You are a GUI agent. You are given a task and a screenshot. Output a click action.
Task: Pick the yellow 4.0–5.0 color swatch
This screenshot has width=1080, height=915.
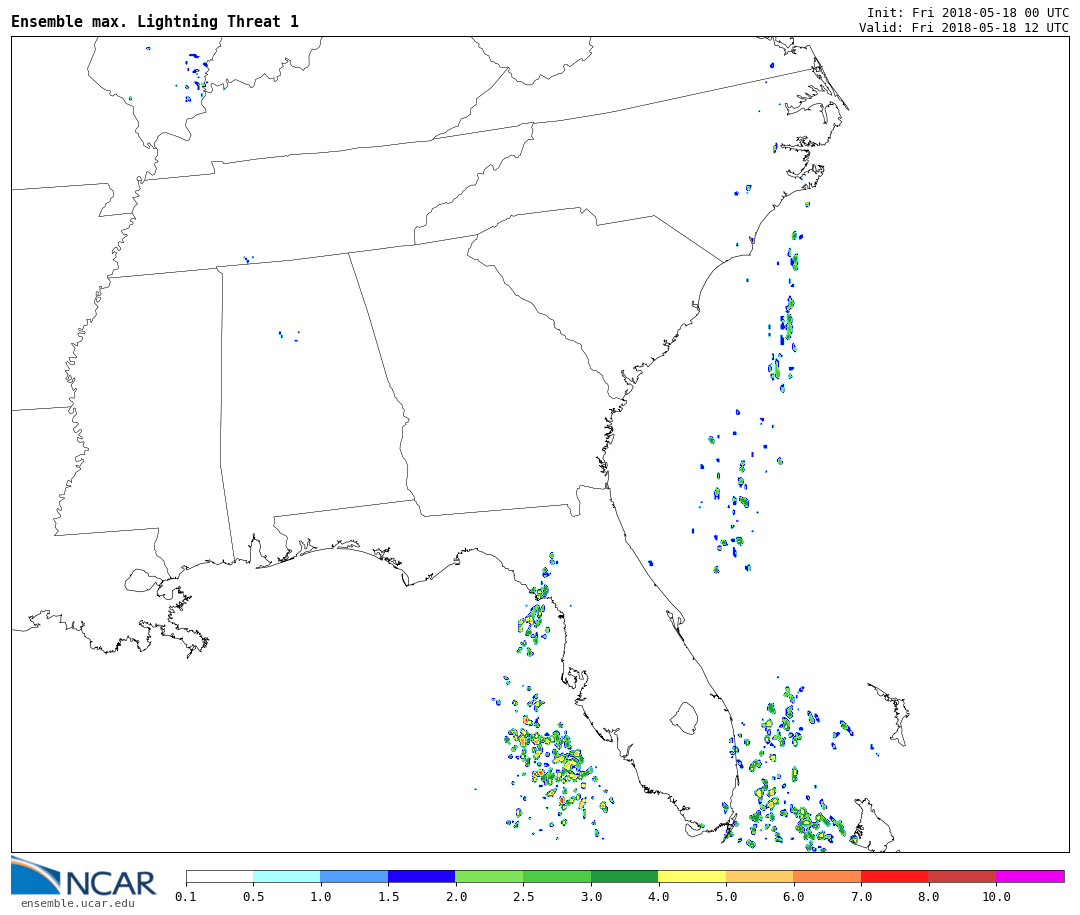(691, 876)
